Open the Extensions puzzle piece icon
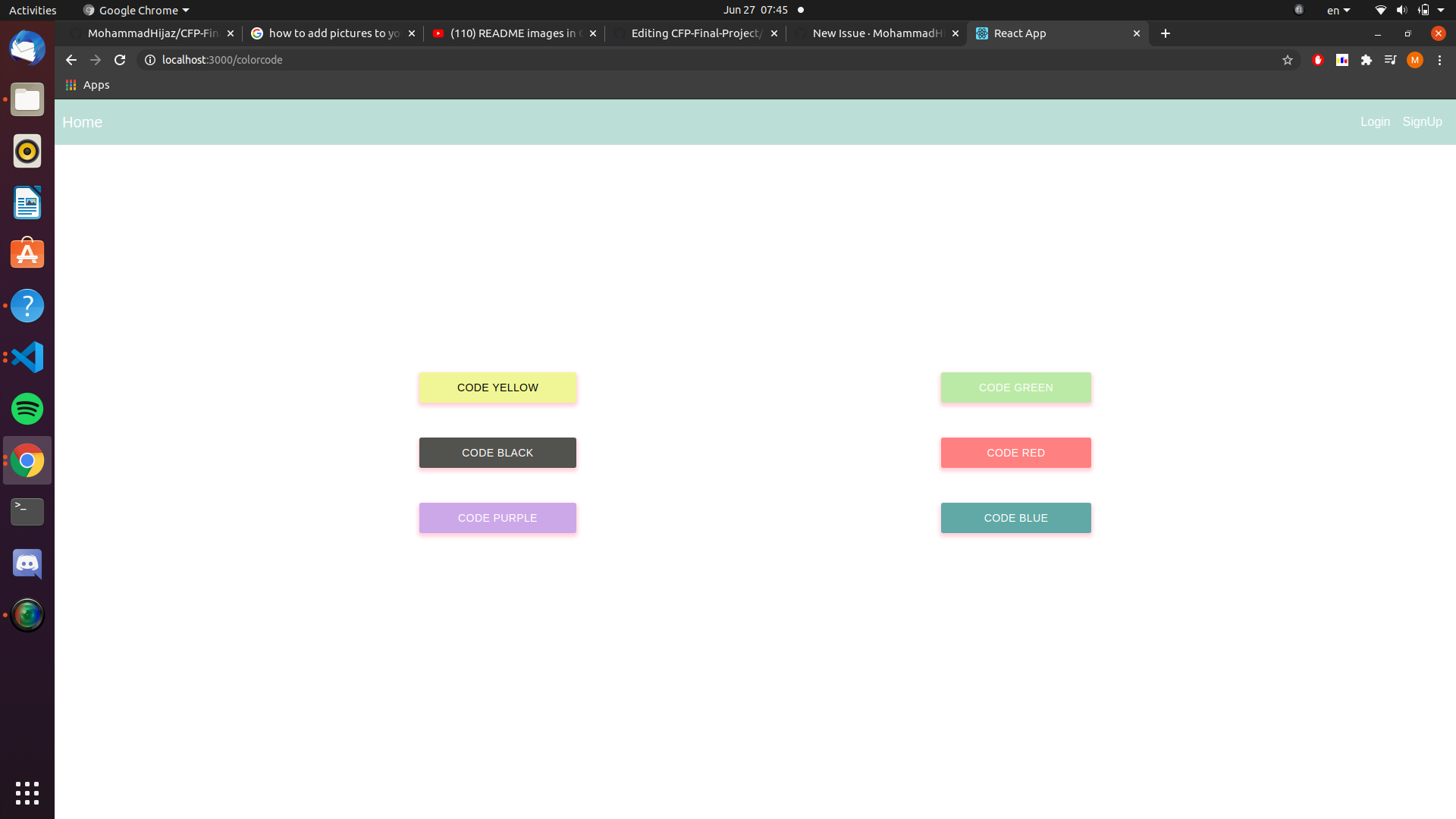 click(1367, 60)
